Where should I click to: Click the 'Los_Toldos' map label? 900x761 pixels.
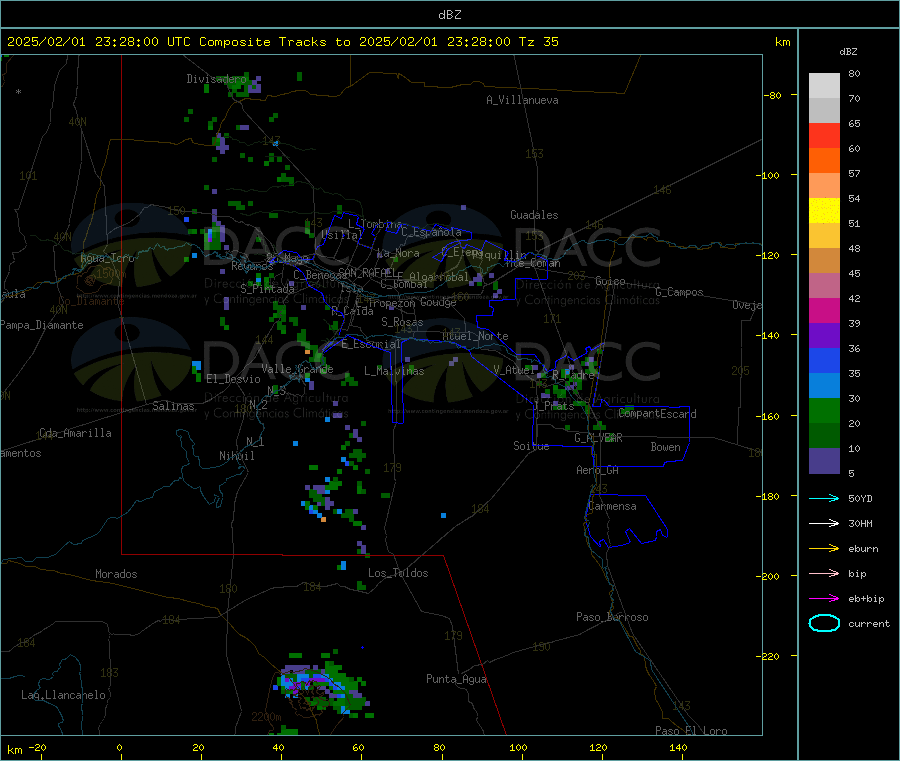tap(398, 573)
